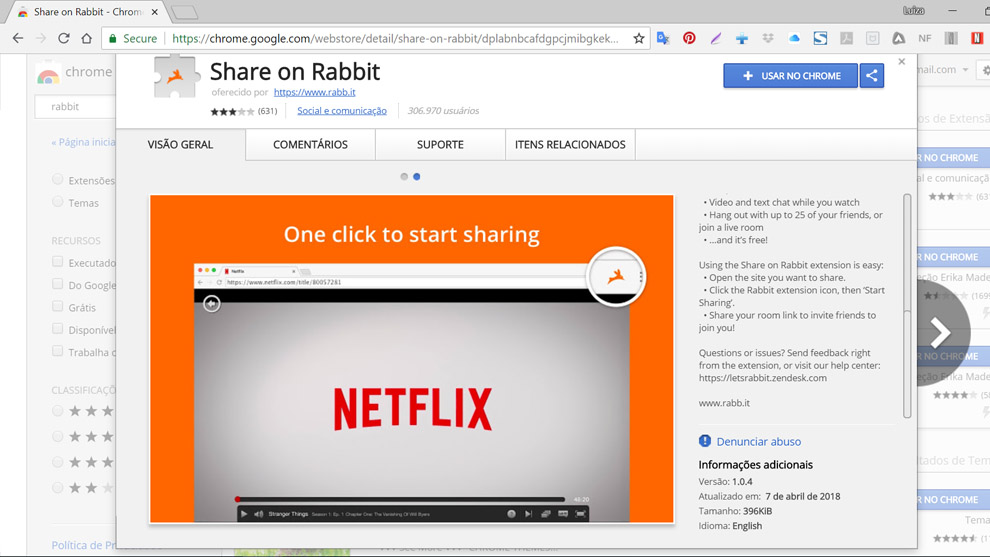Open the Política de Privacidade link
990x557 pixels.
84,545
